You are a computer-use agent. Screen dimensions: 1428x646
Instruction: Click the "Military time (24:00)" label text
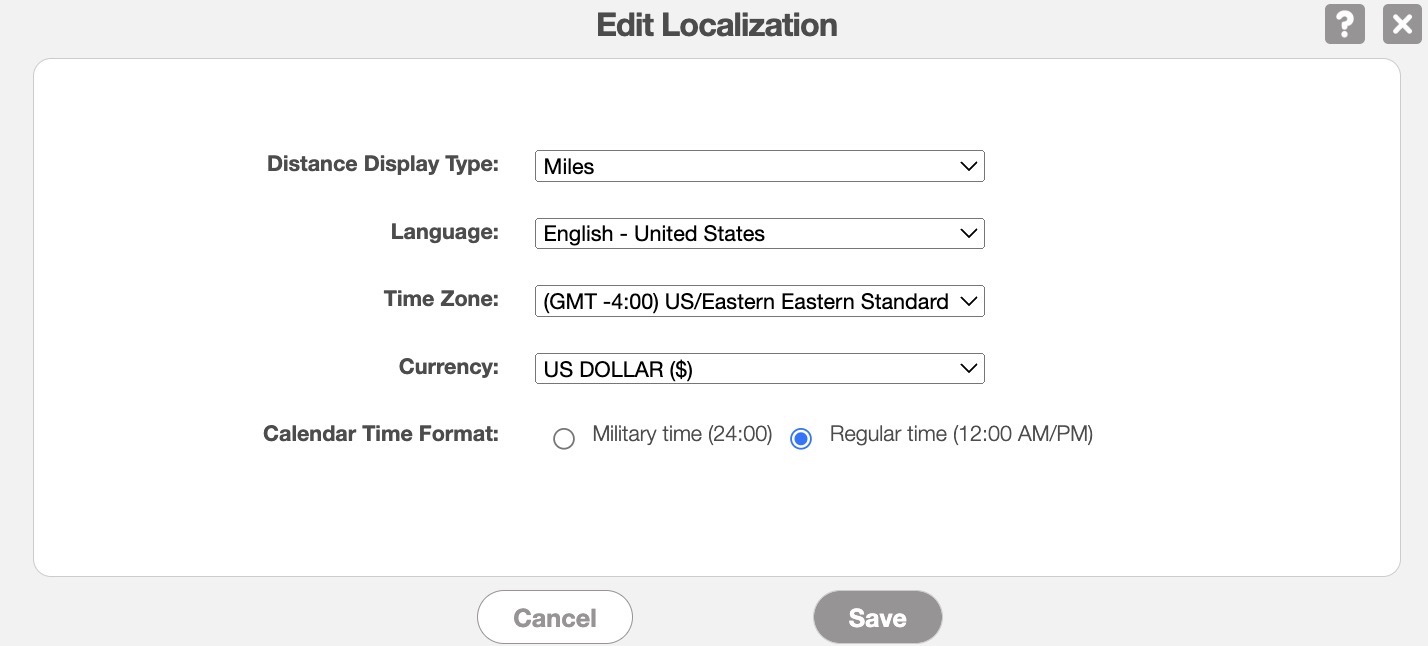(x=682, y=434)
